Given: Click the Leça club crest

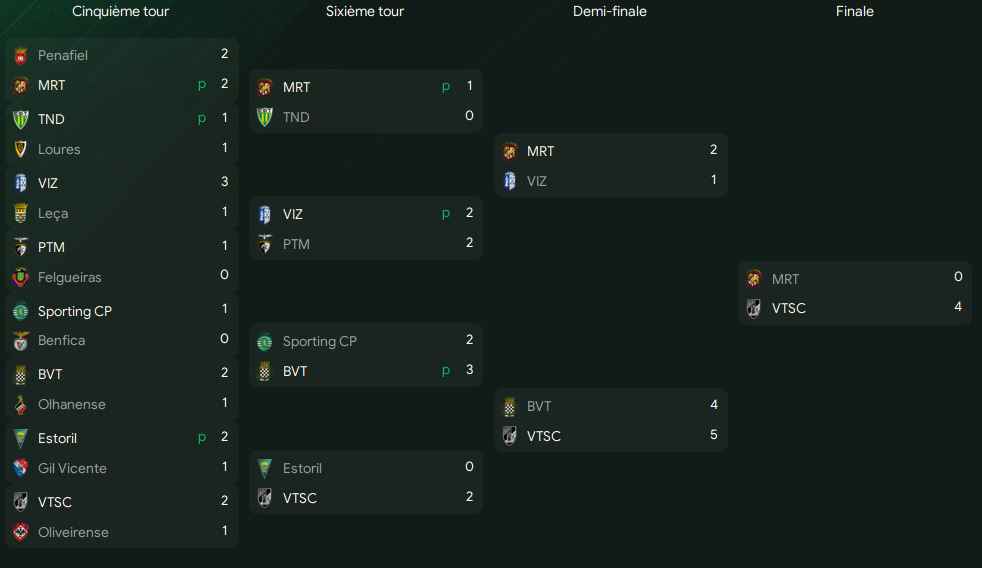Looking at the screenshot, I should 20,213.
